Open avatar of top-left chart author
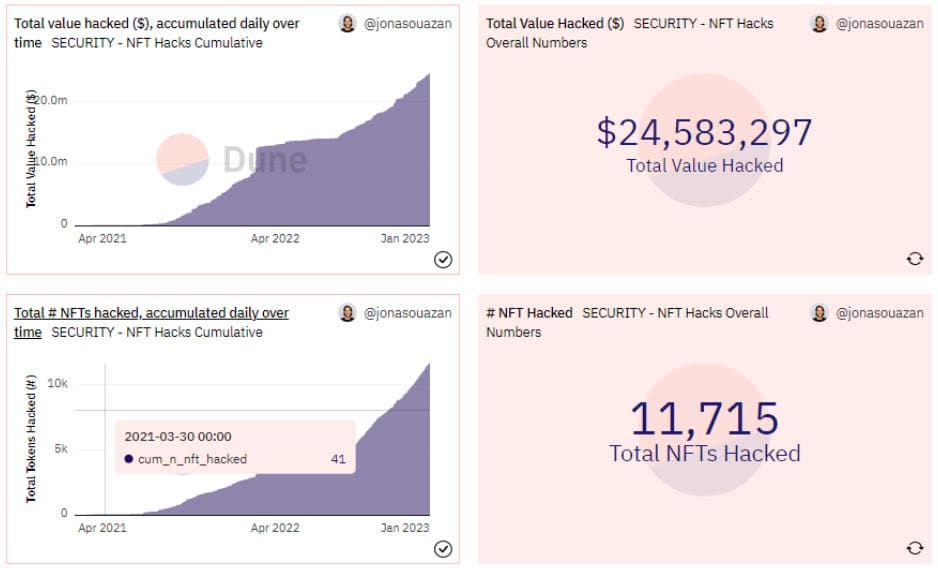The width and height of the screenshot is (938, 568). click(348, 23)
